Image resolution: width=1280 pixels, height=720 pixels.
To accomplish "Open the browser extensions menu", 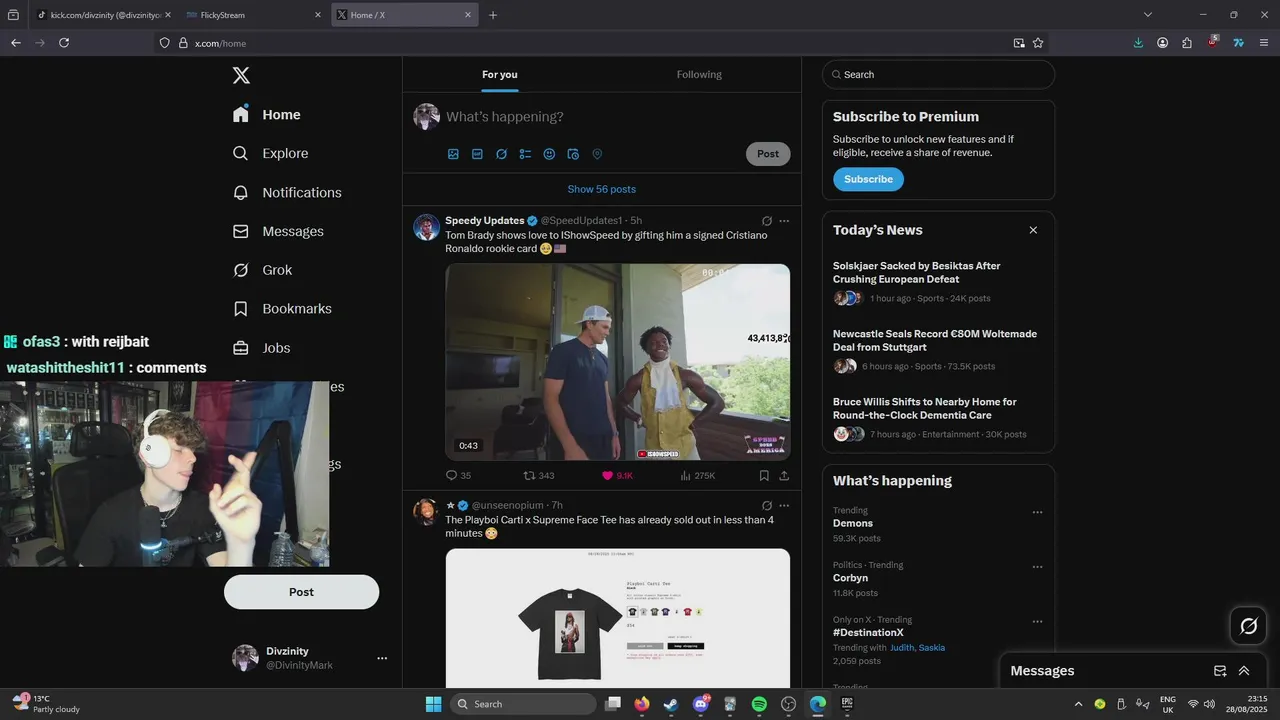I will click(x=1187, y=43).
